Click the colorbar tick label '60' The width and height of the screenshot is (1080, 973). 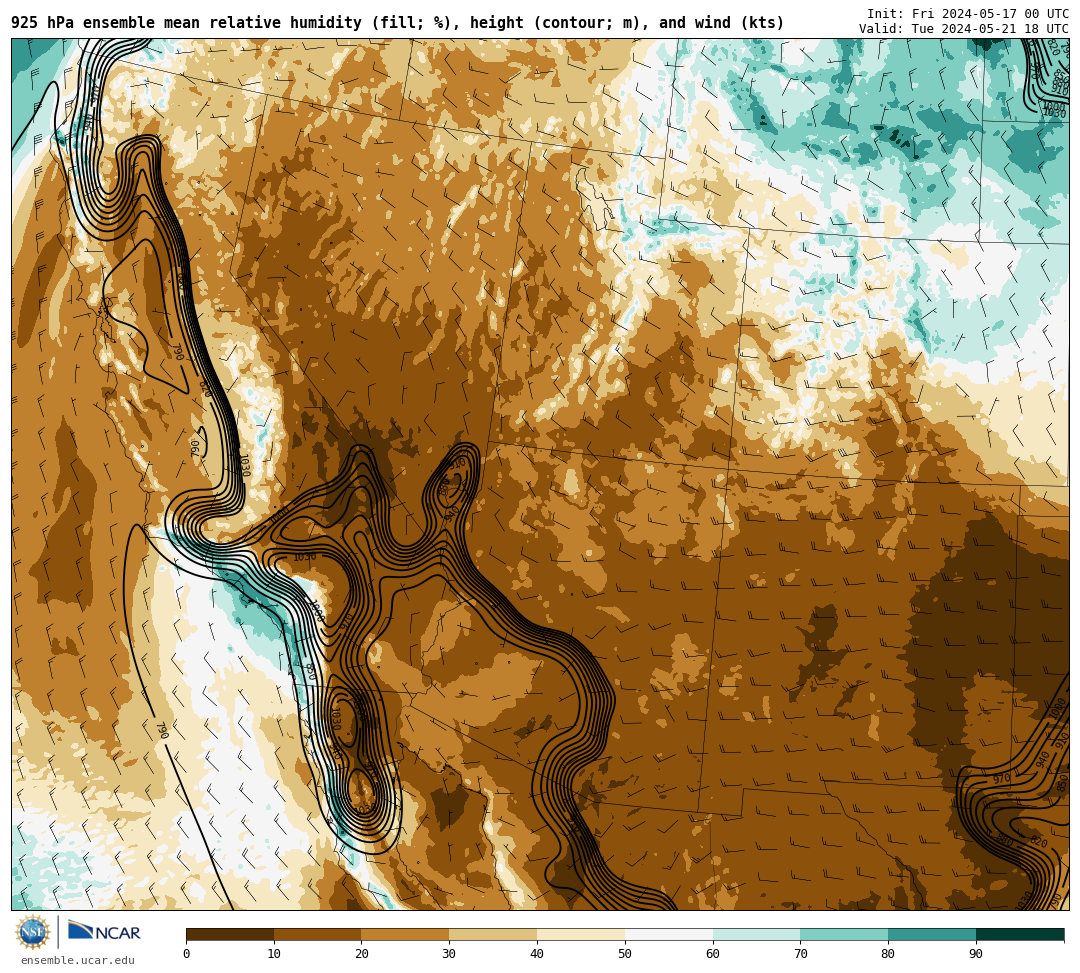pyautogui.click(x=713, y=954)
